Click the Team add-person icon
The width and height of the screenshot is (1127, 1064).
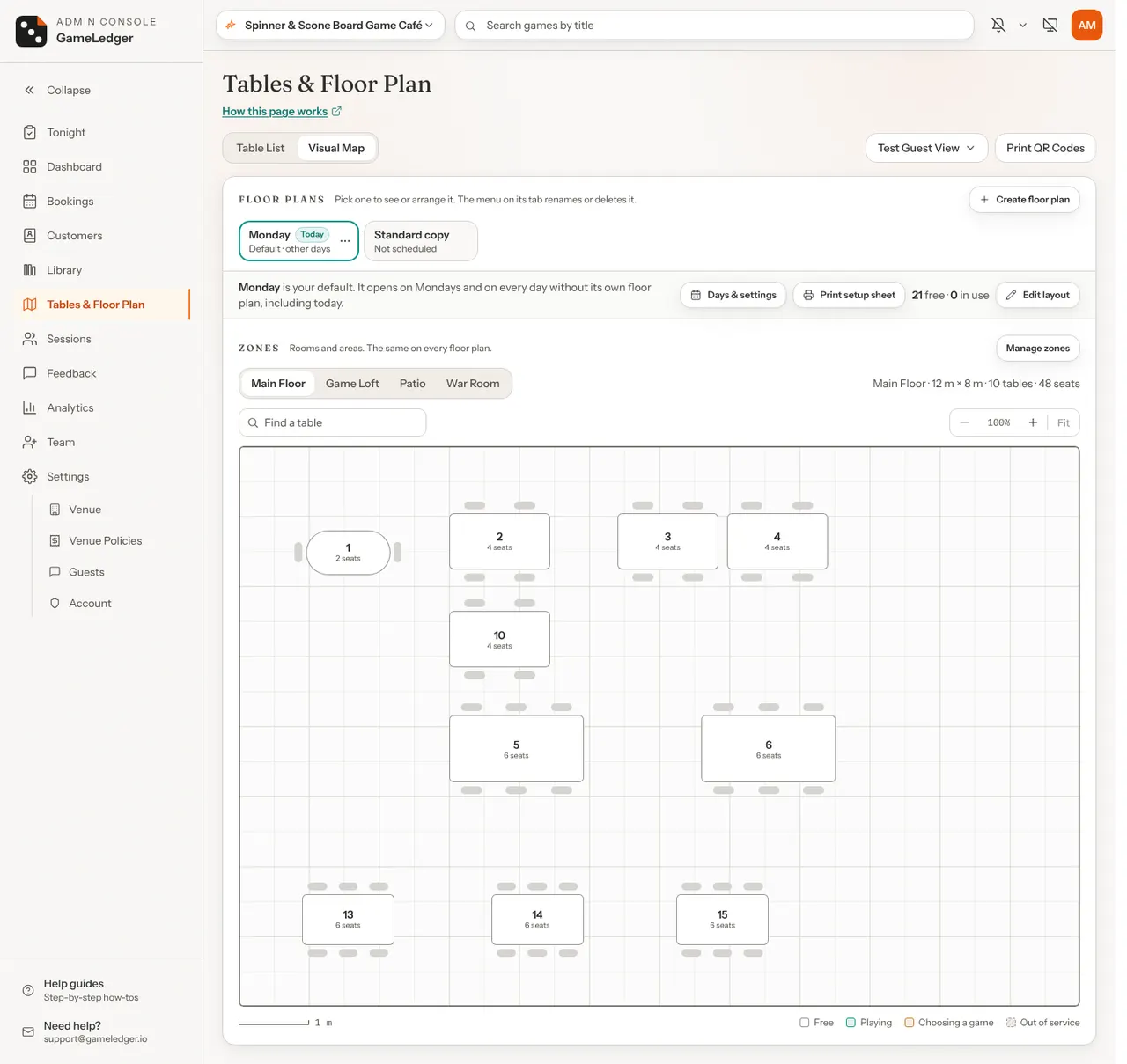click(30, 442)
